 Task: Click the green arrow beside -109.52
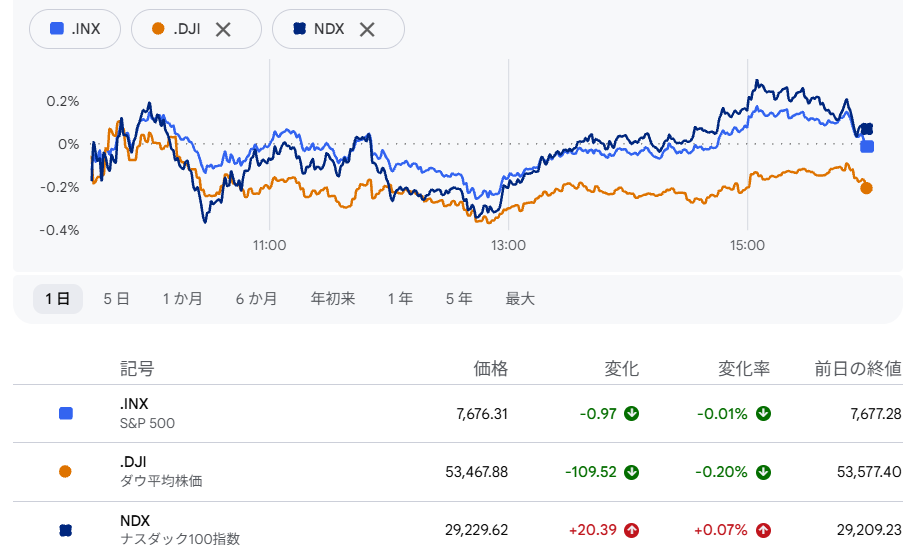631,472
